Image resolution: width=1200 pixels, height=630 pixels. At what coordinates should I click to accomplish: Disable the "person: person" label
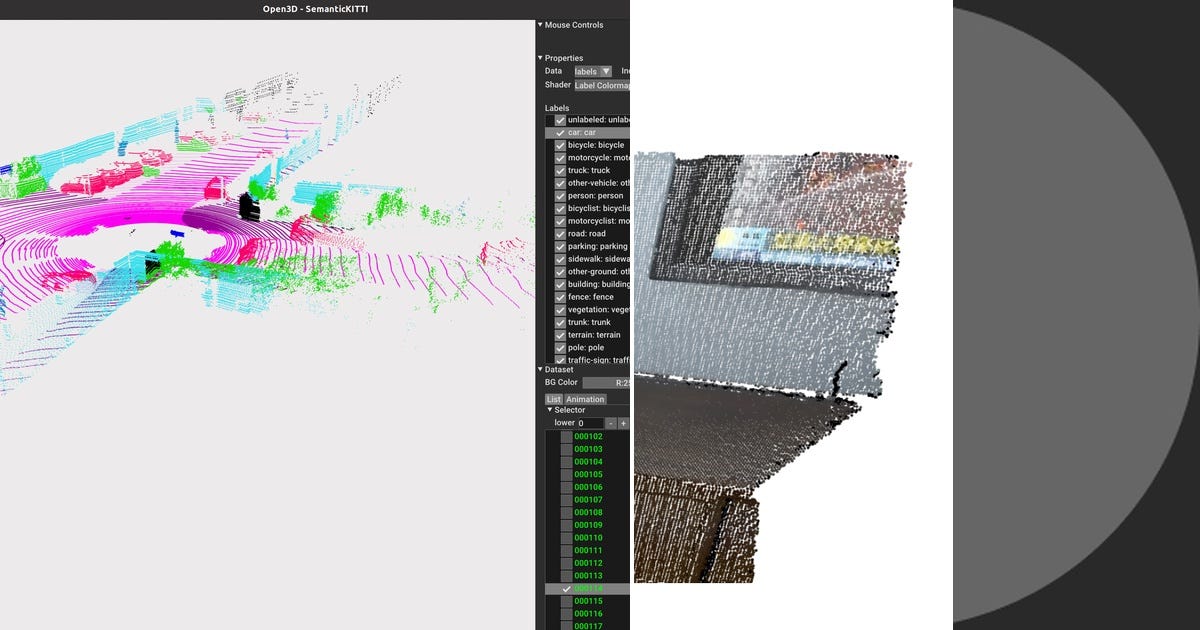[x=560, y=195]
